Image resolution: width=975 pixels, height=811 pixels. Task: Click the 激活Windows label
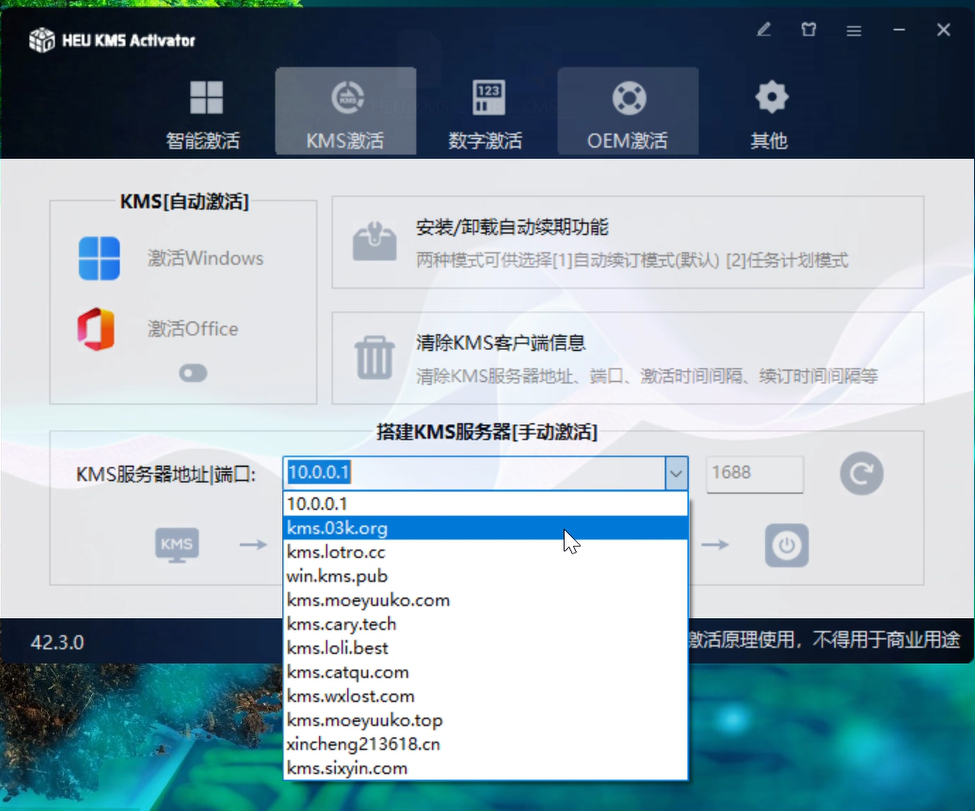click(x=206, y=258)
